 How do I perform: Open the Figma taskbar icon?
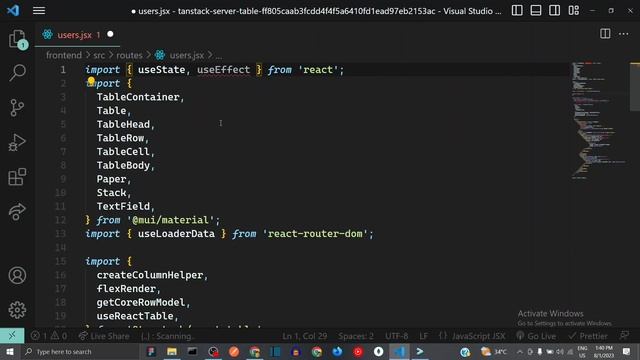tap(151, 351)
